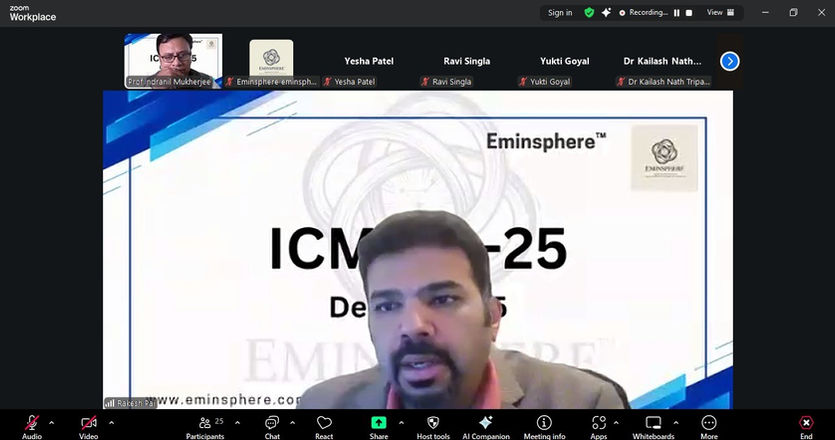Expand video options caret
Screen dimensions: 835x440
111,423
